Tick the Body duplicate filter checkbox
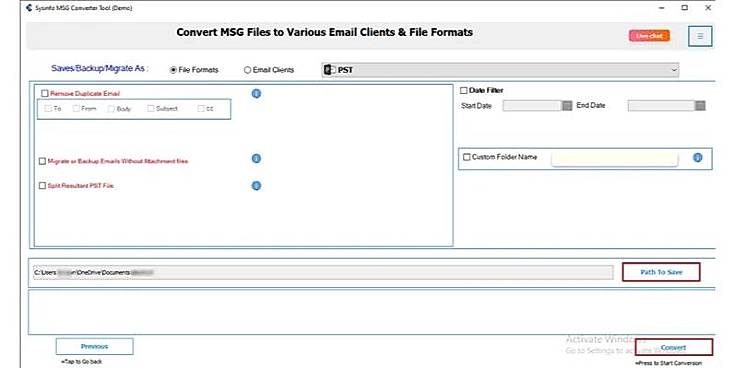Image resolution: width=736 pixels, height=368 pixels. coord(111,108)
